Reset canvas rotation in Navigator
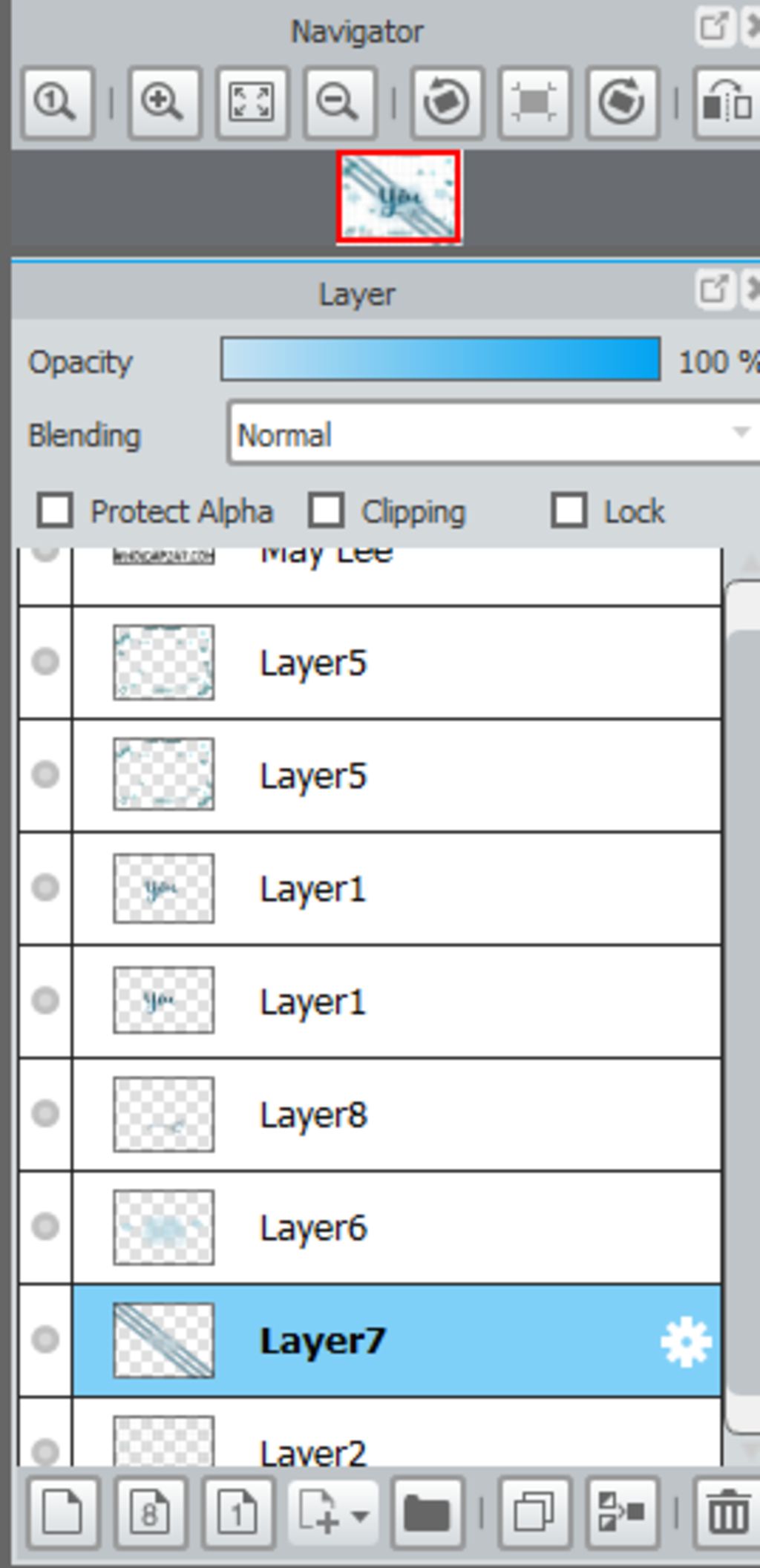The height and width of the screenshot is (1568, 760). tap(534, 102)
